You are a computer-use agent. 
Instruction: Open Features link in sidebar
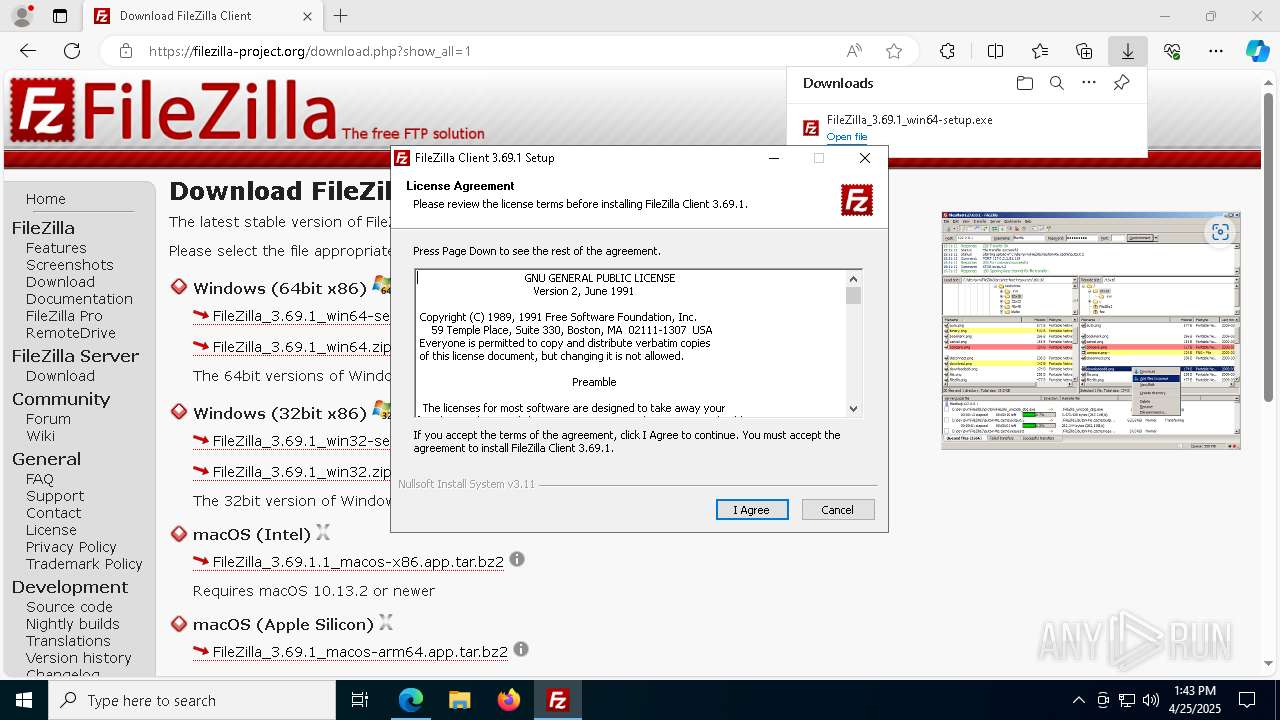coord(56,248)
